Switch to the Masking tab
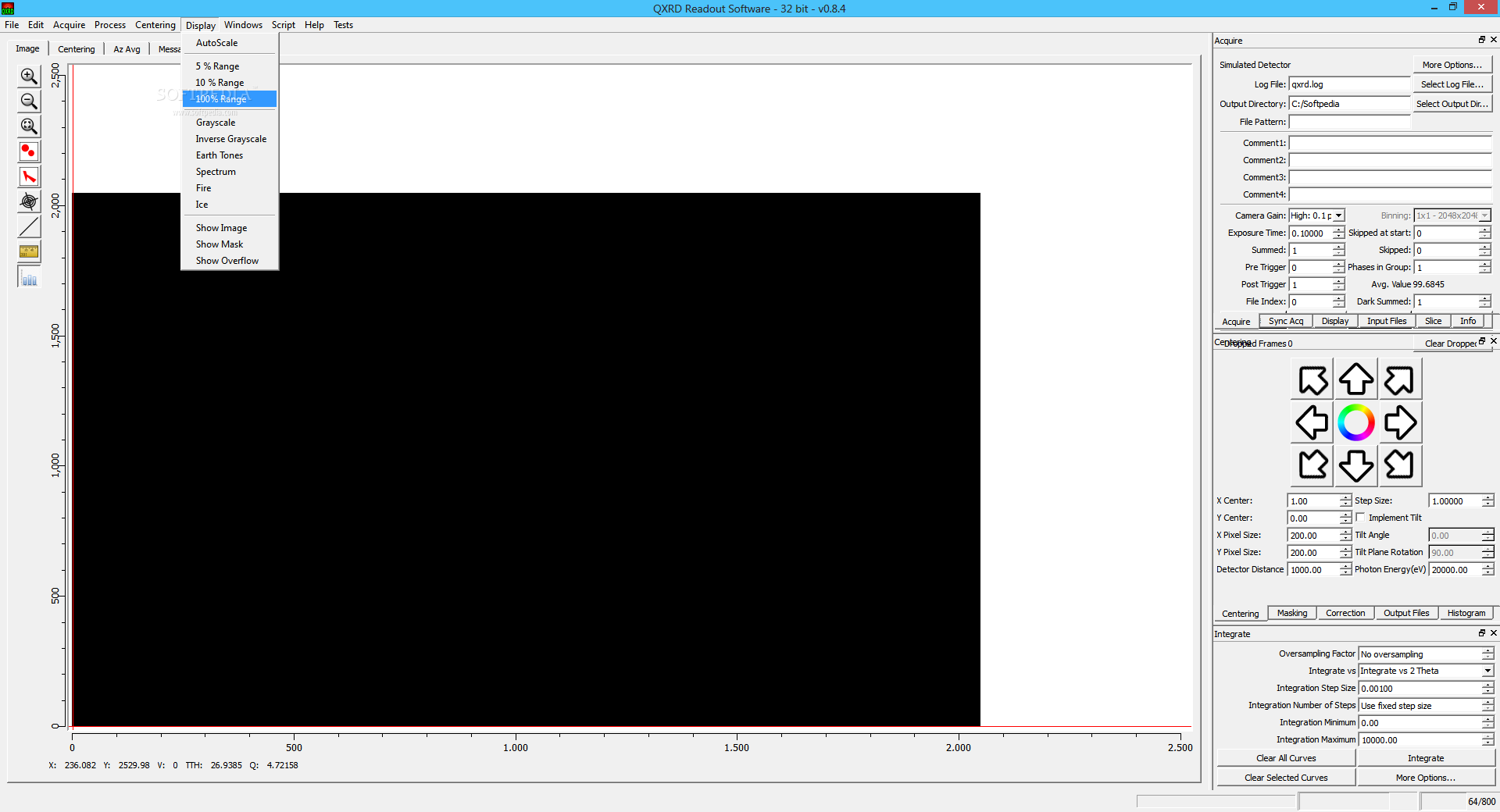This screenshot has width=1500, height=812. point(1292,613)
